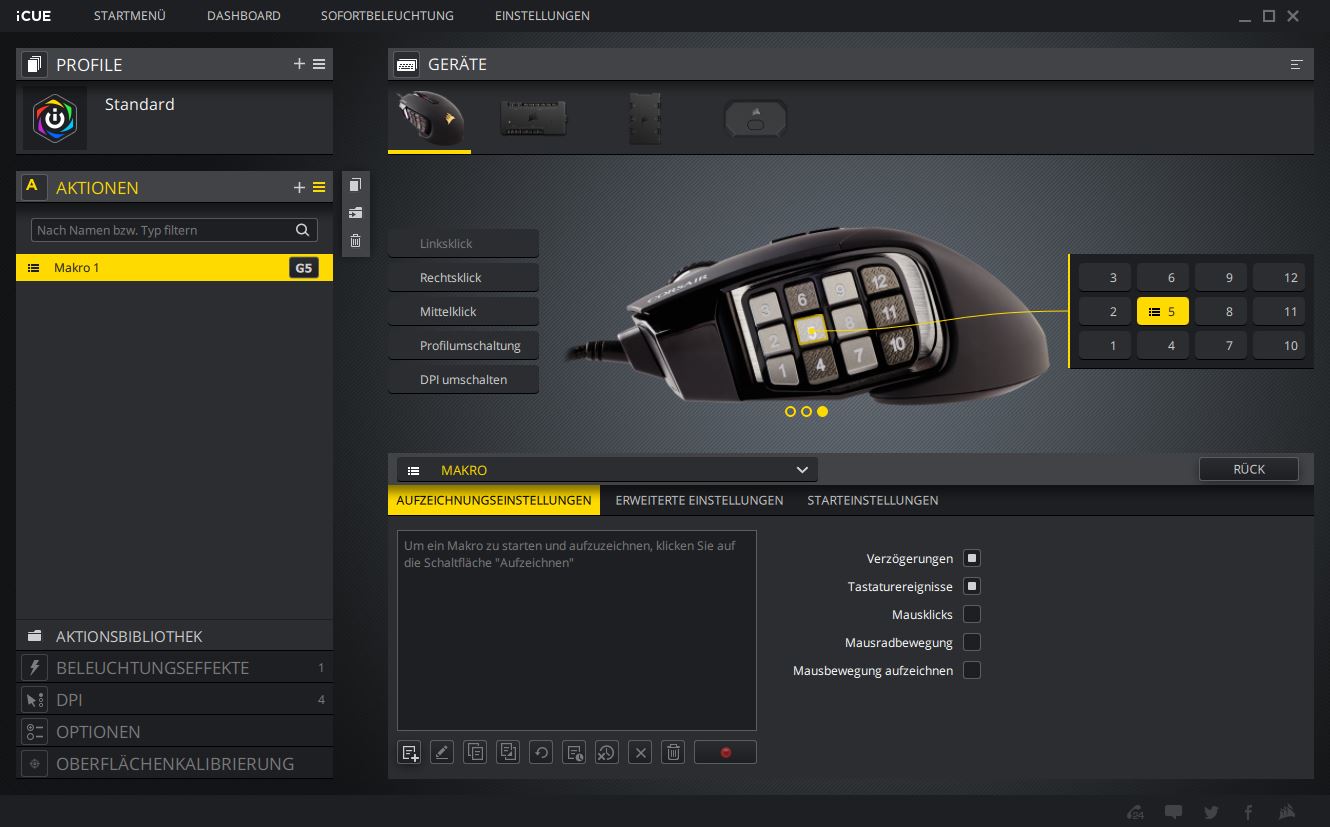Open the Profile panel menu icon
This screenshot has width=1330, height=827.
[x=319, y=64]
